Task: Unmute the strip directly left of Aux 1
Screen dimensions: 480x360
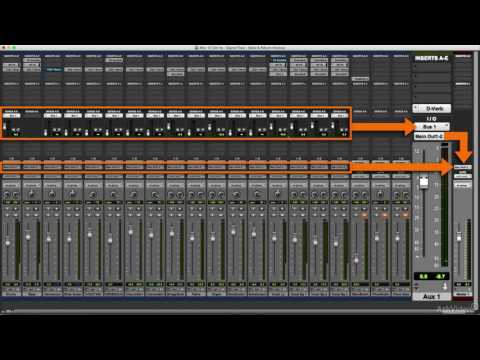Action: coord(405,215)
